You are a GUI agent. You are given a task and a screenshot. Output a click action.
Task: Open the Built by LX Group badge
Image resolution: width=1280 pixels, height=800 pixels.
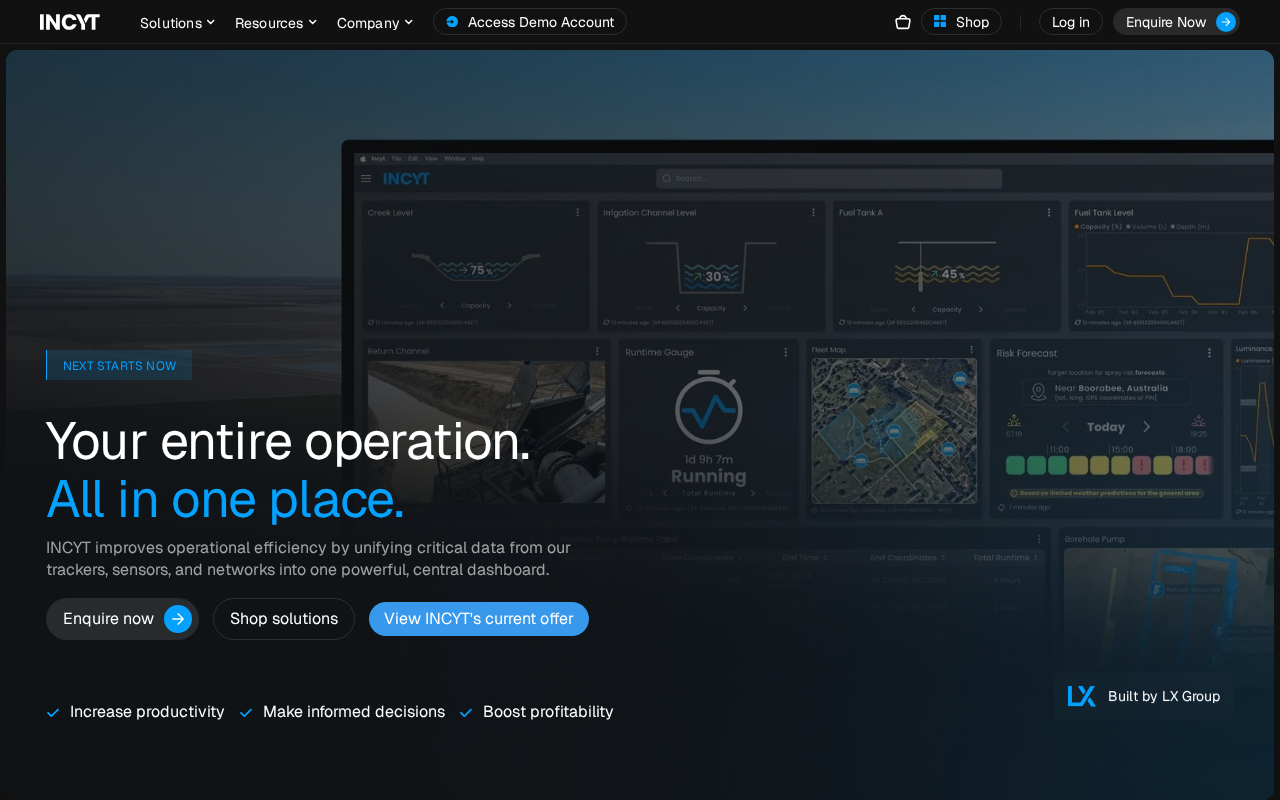pos(1144,696)
